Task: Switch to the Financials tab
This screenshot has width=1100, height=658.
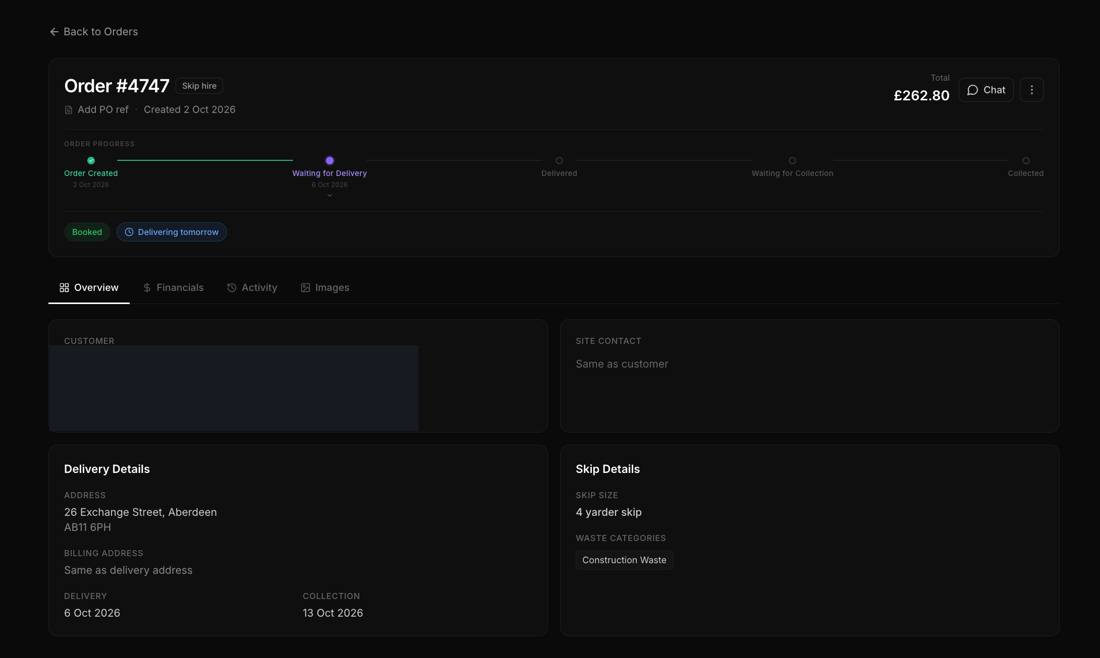Action: click(x=173, y=288)
